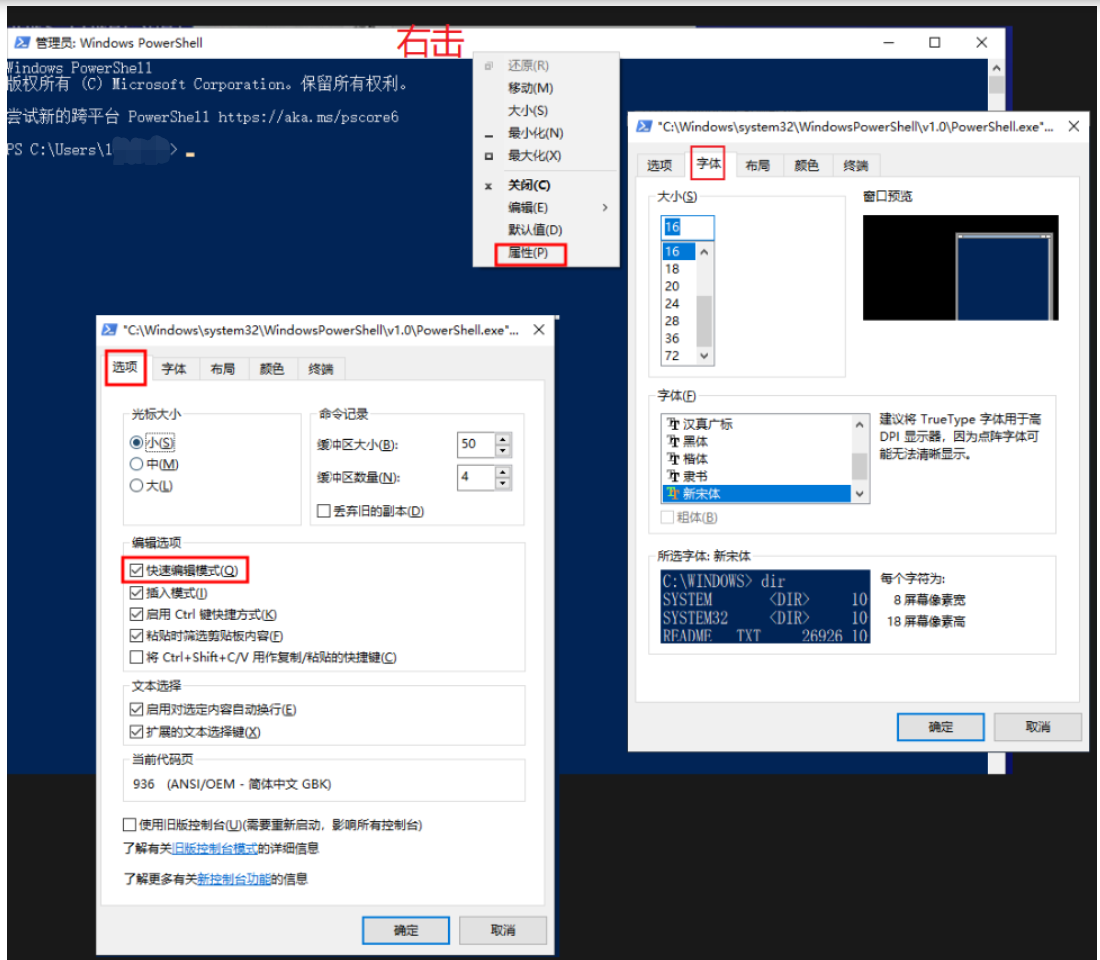Select the 属性(P) context menu entry
Viewport: 1100px width, 960px height.
(529, 253)
